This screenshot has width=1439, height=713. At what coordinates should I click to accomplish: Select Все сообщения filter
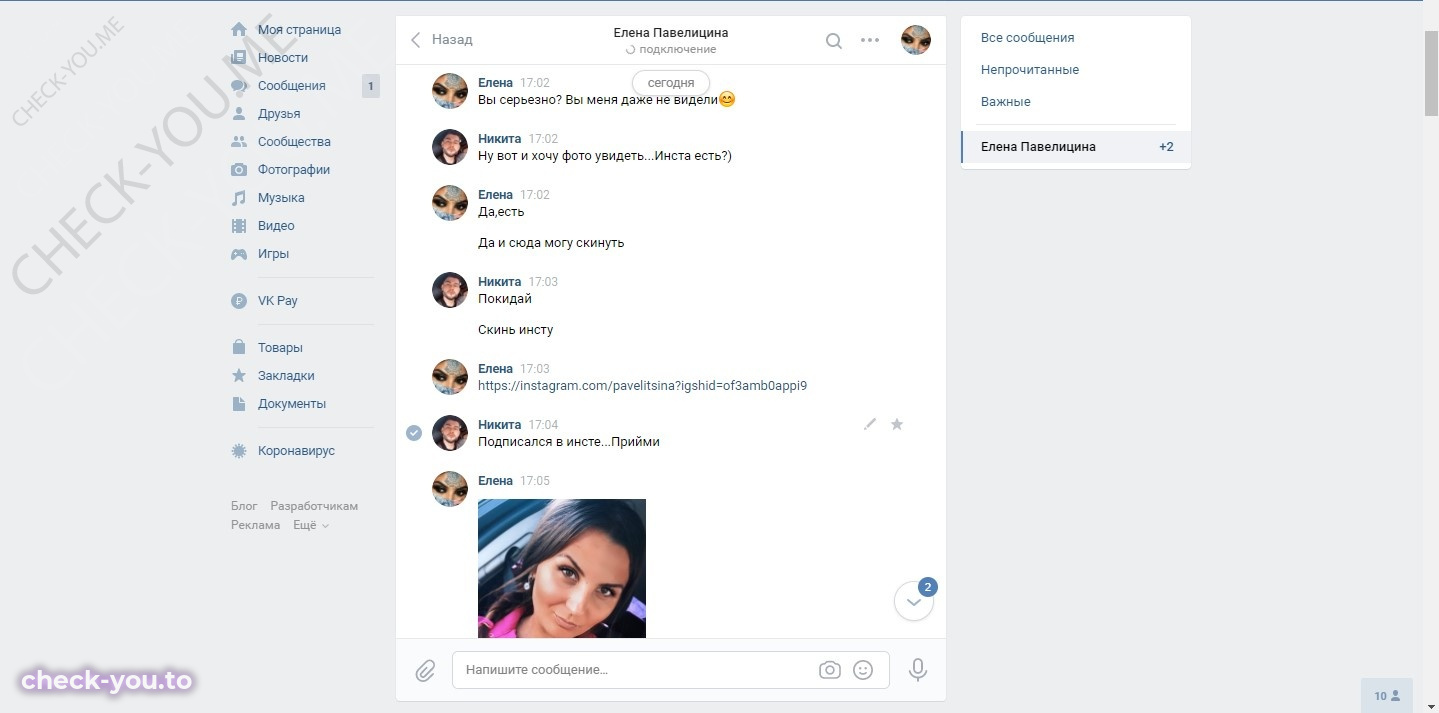pos(1028,38)
